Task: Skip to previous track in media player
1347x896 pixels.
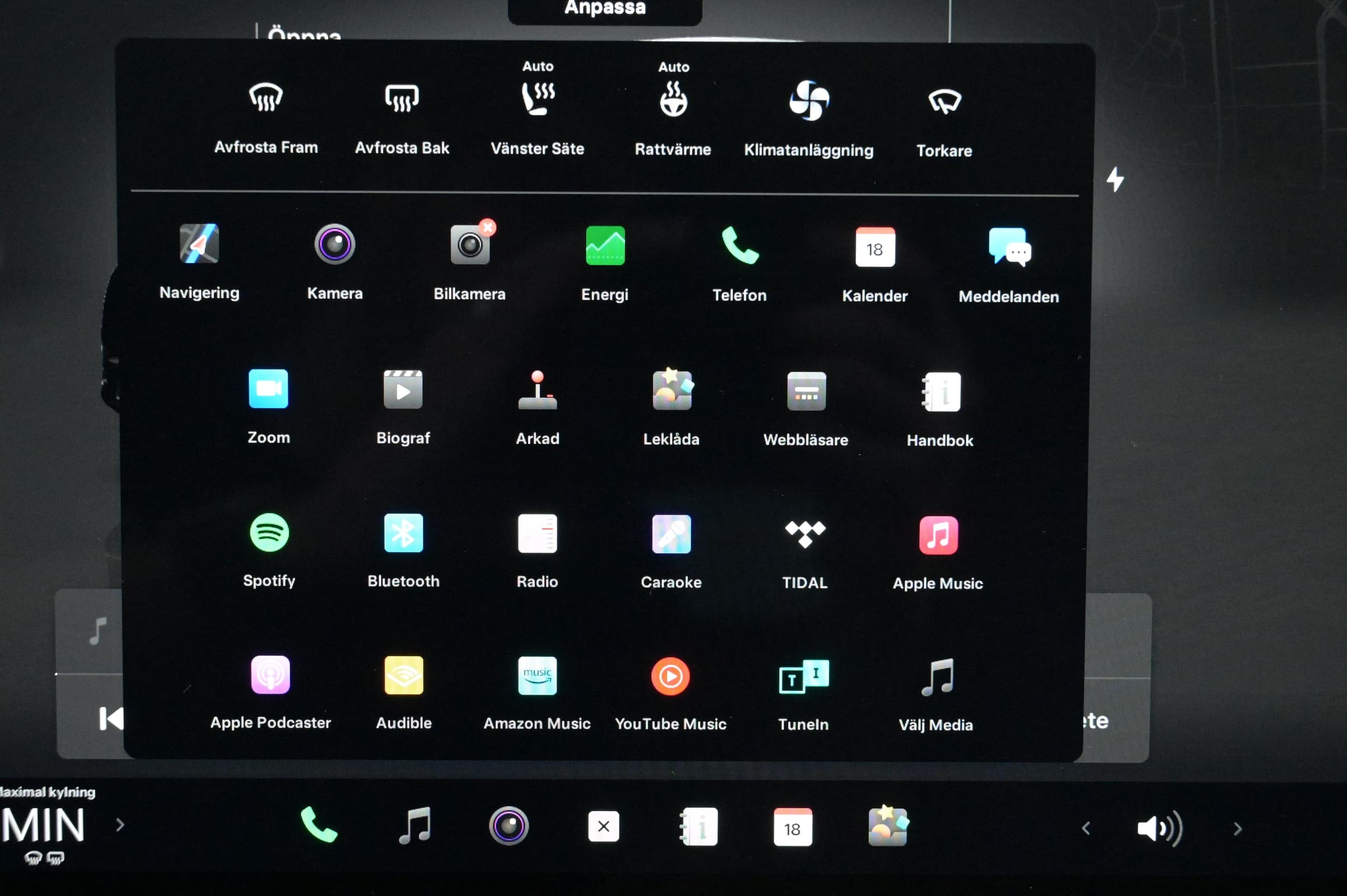Action: coord(111,719)
